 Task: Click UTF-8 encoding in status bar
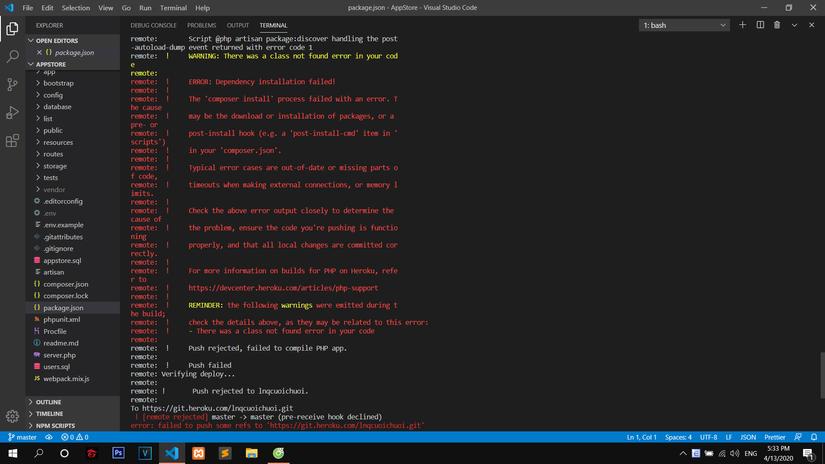point(708,437)
